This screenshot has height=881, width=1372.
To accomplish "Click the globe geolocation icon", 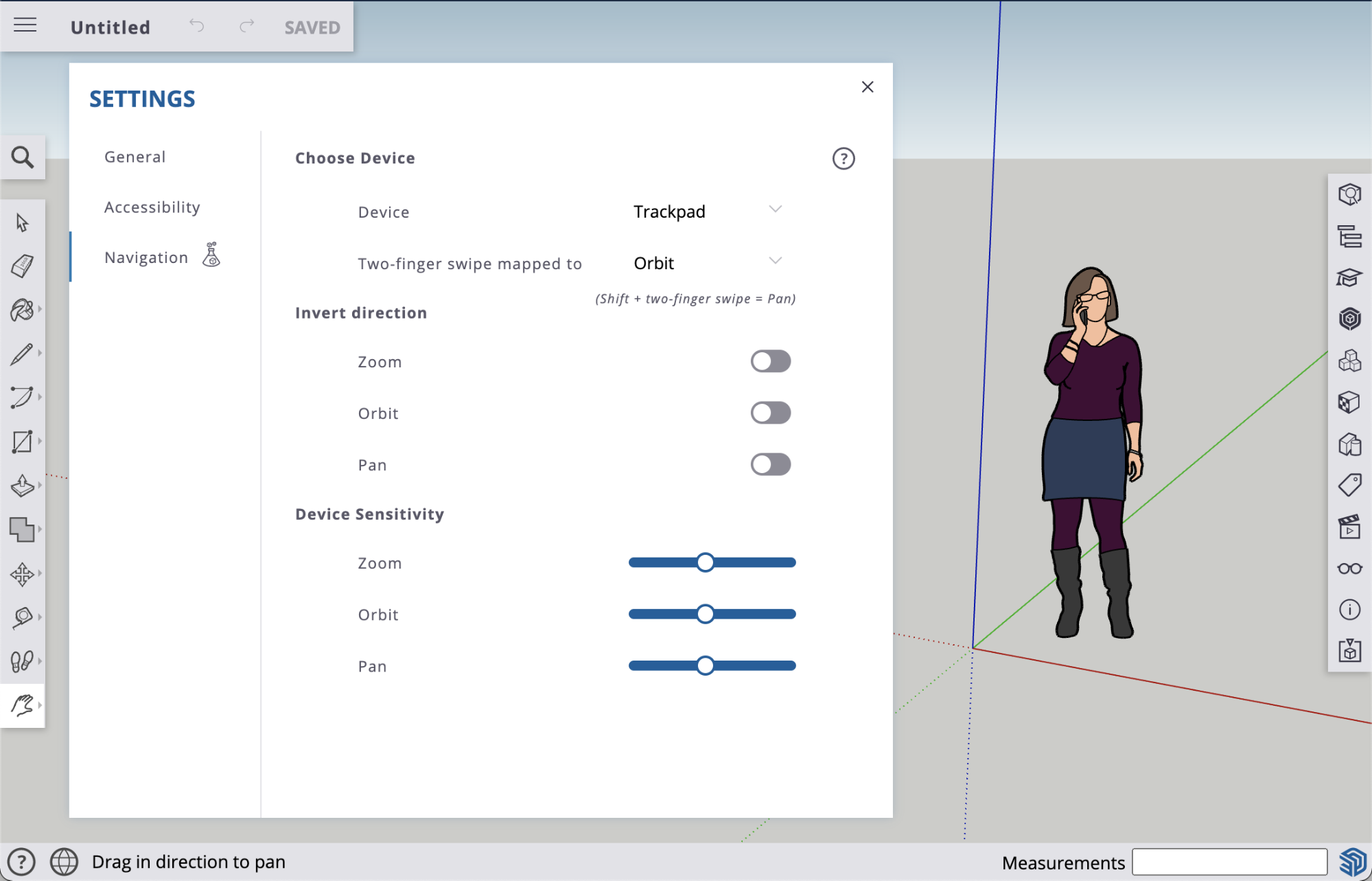I will pos(64,862).
